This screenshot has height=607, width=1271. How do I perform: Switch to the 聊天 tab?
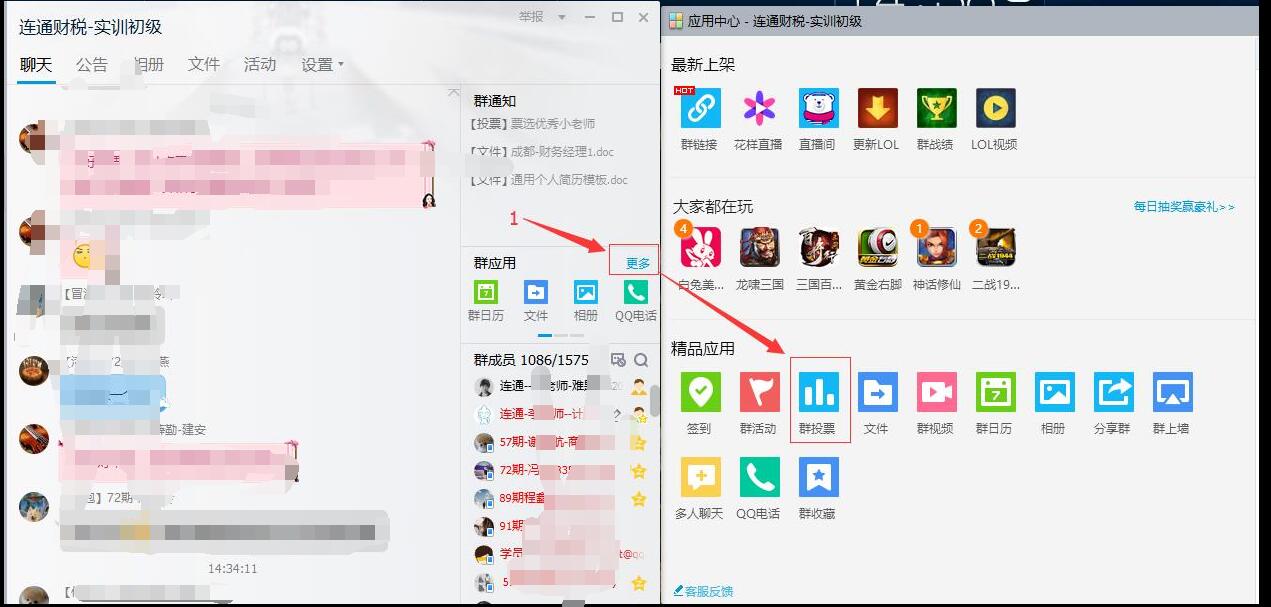click(36, 64)
